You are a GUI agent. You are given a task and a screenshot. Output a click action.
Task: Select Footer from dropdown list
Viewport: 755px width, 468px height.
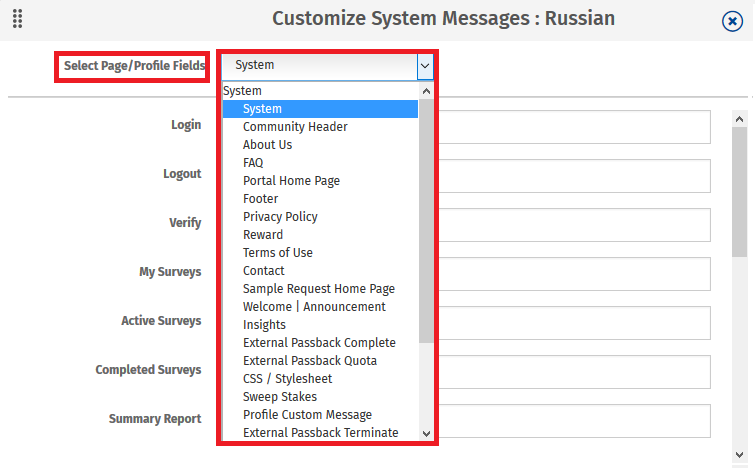(260, 199)
